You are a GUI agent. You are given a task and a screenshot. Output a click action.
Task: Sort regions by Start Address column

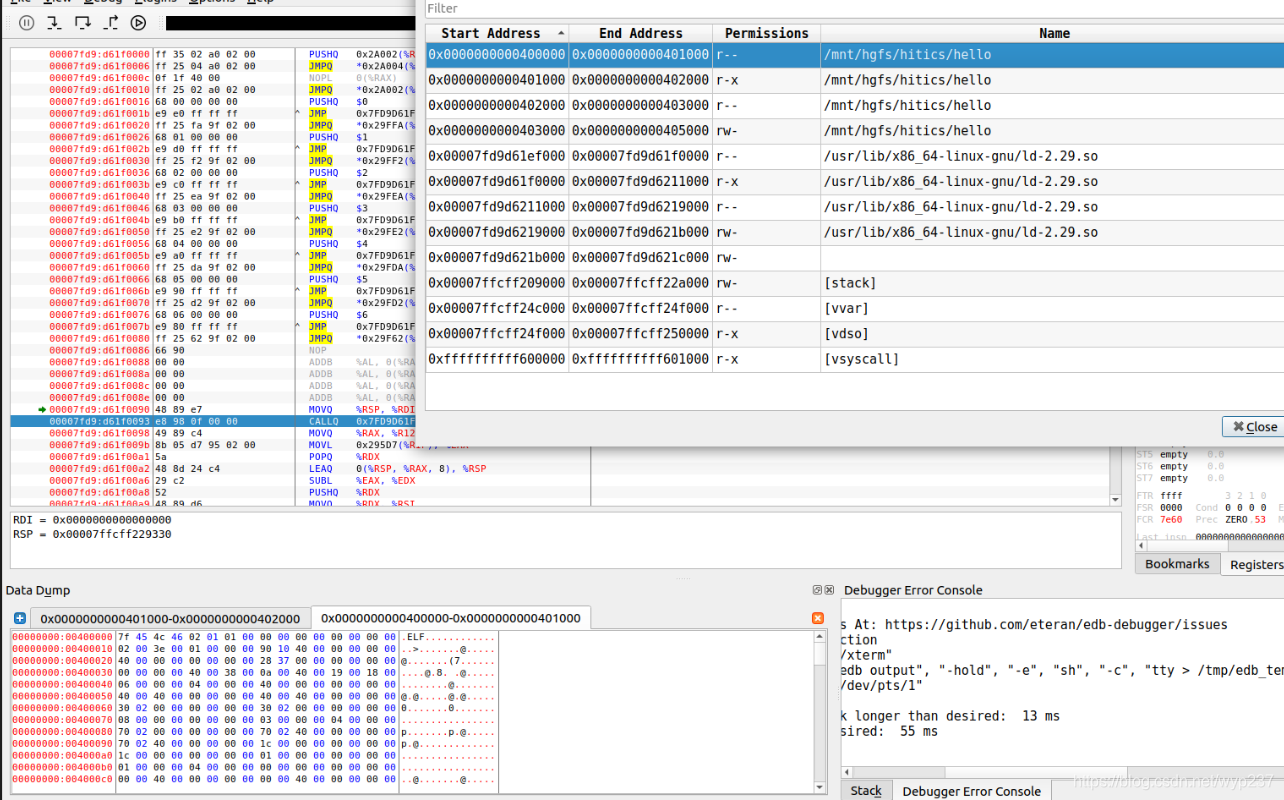coord(497,33)
